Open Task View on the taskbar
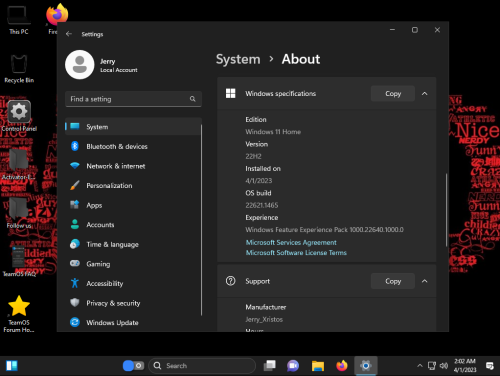500x376 pixels. tap(269, 366)
